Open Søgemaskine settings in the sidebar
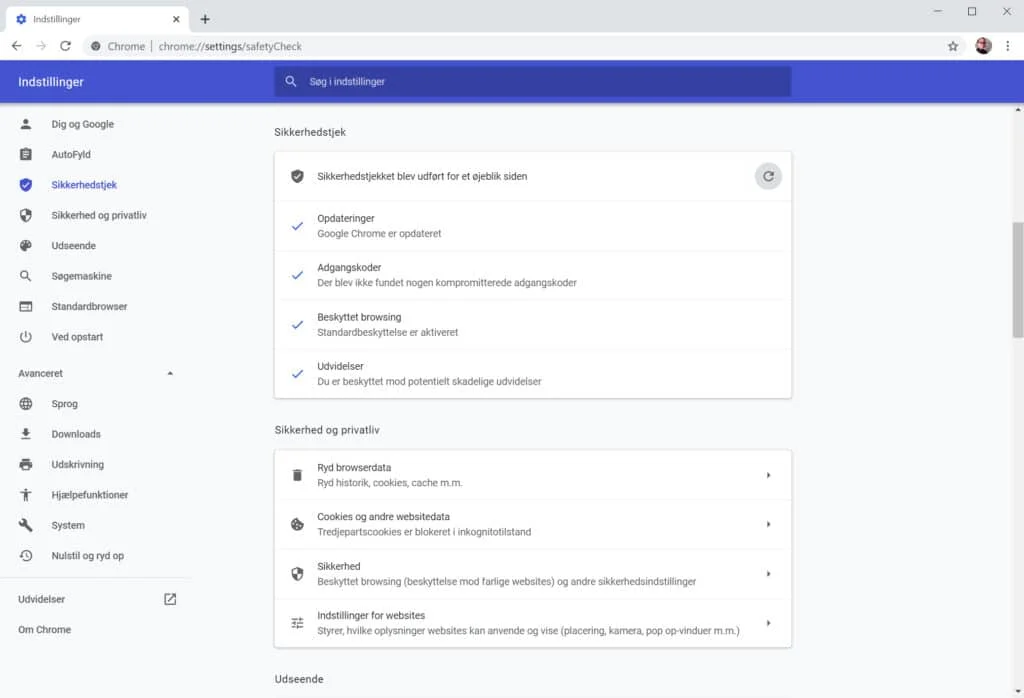1024x698 pixels. [x=81, y=276]
